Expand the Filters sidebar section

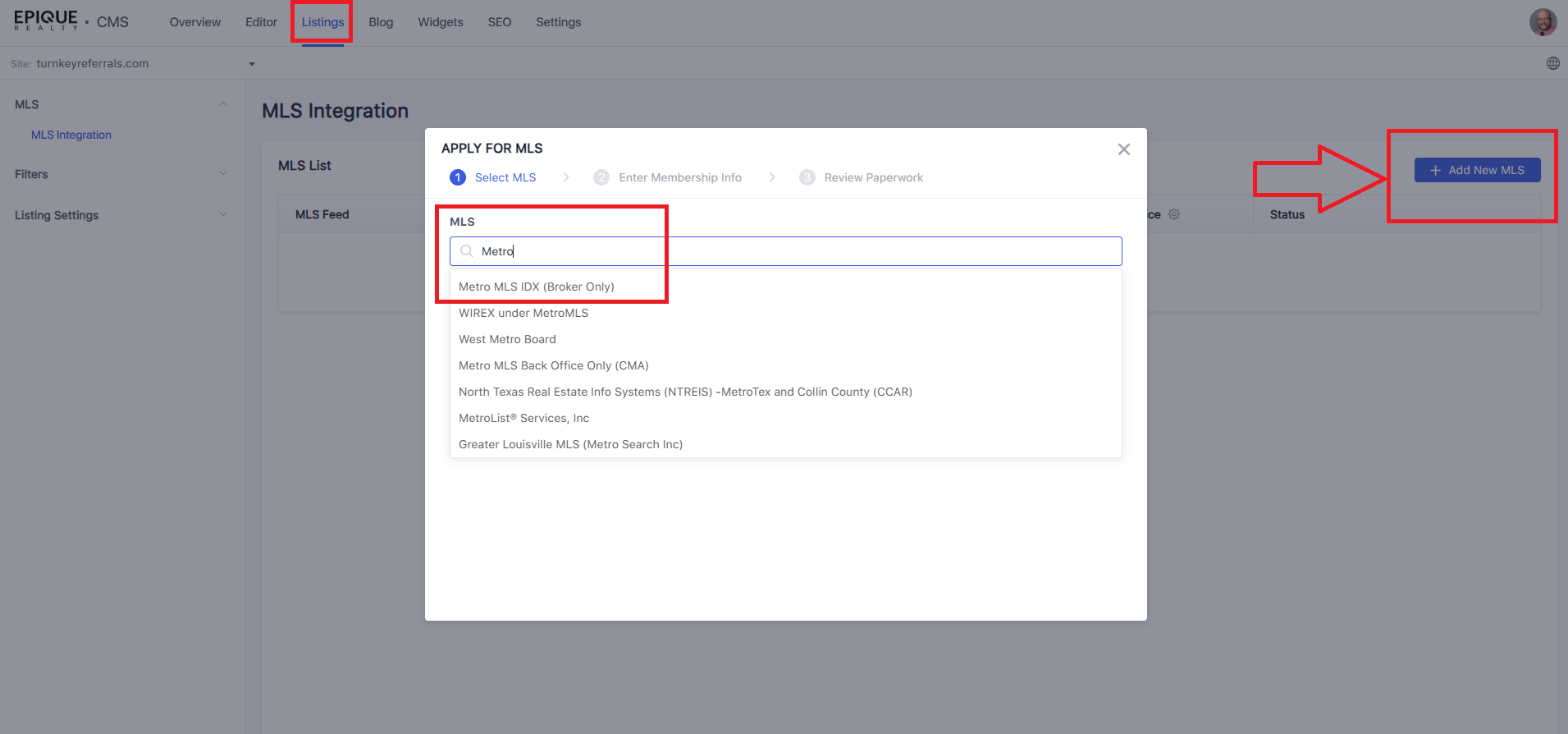click(223, 174)
